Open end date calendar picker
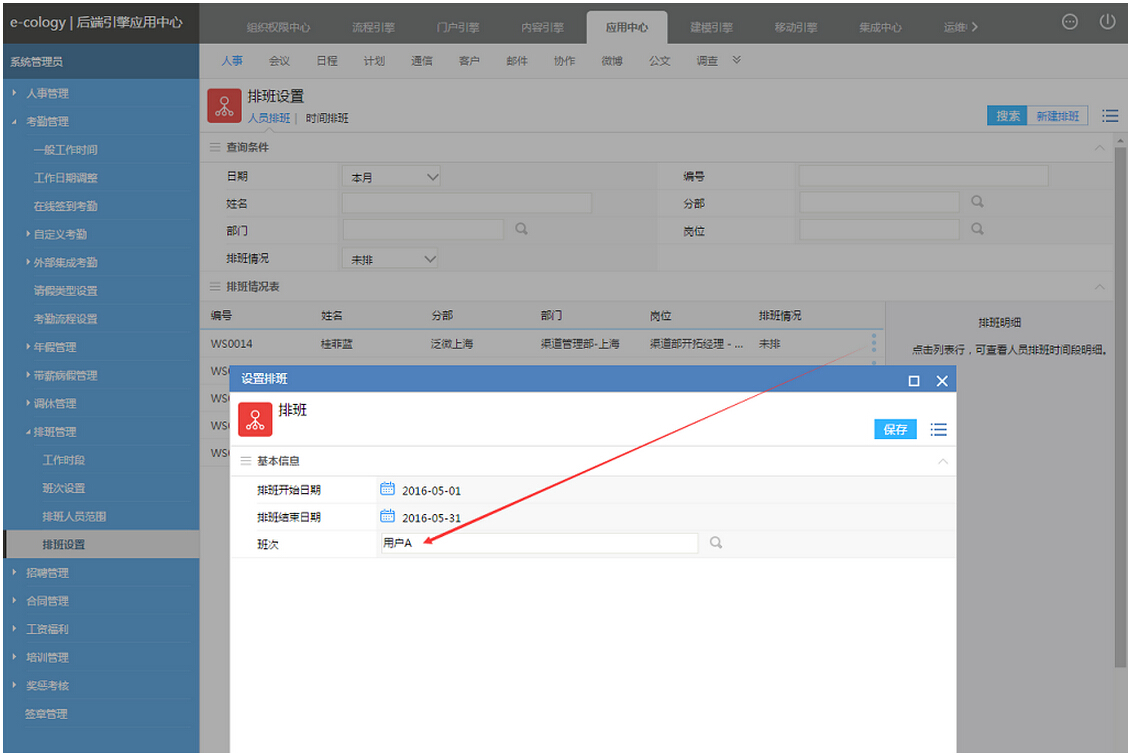 tap(388, 517)
